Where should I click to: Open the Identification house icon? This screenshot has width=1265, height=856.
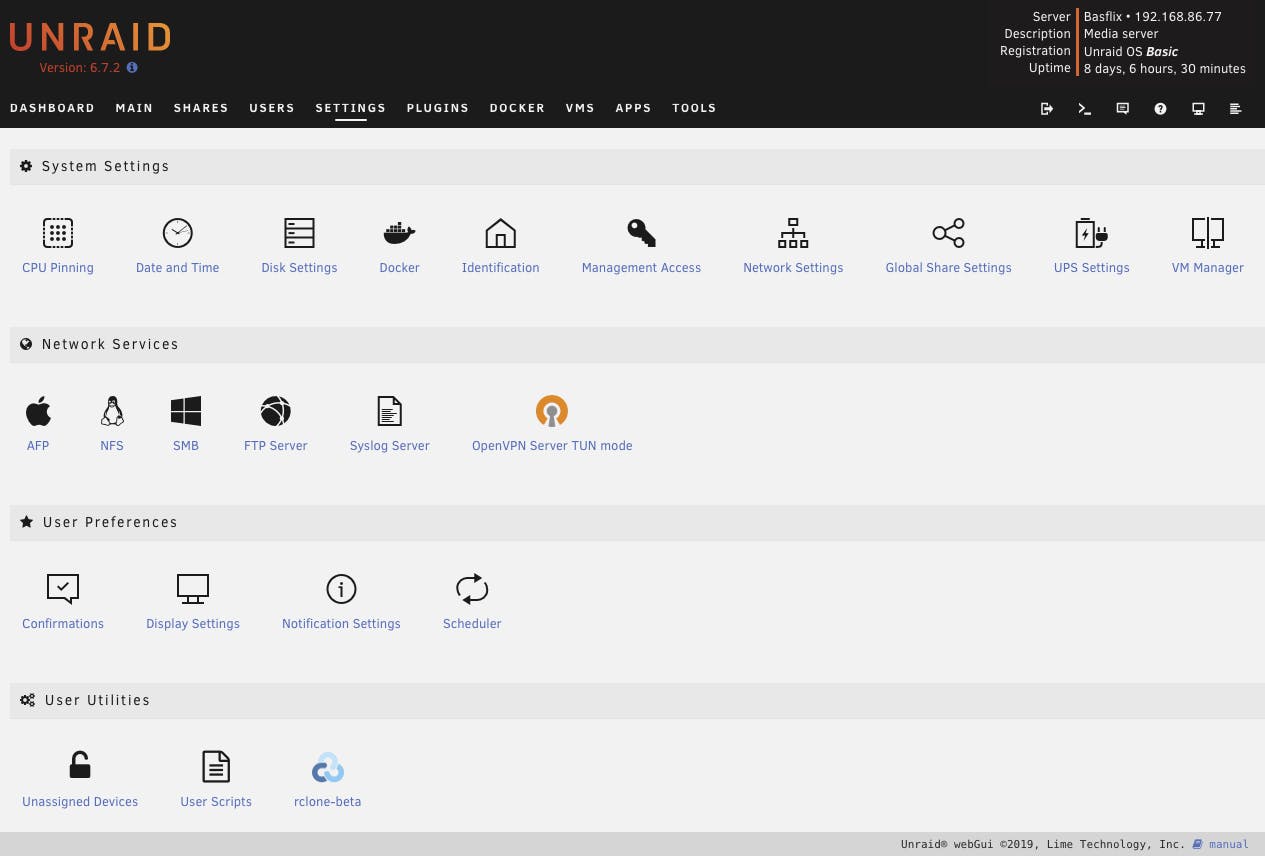500,233
